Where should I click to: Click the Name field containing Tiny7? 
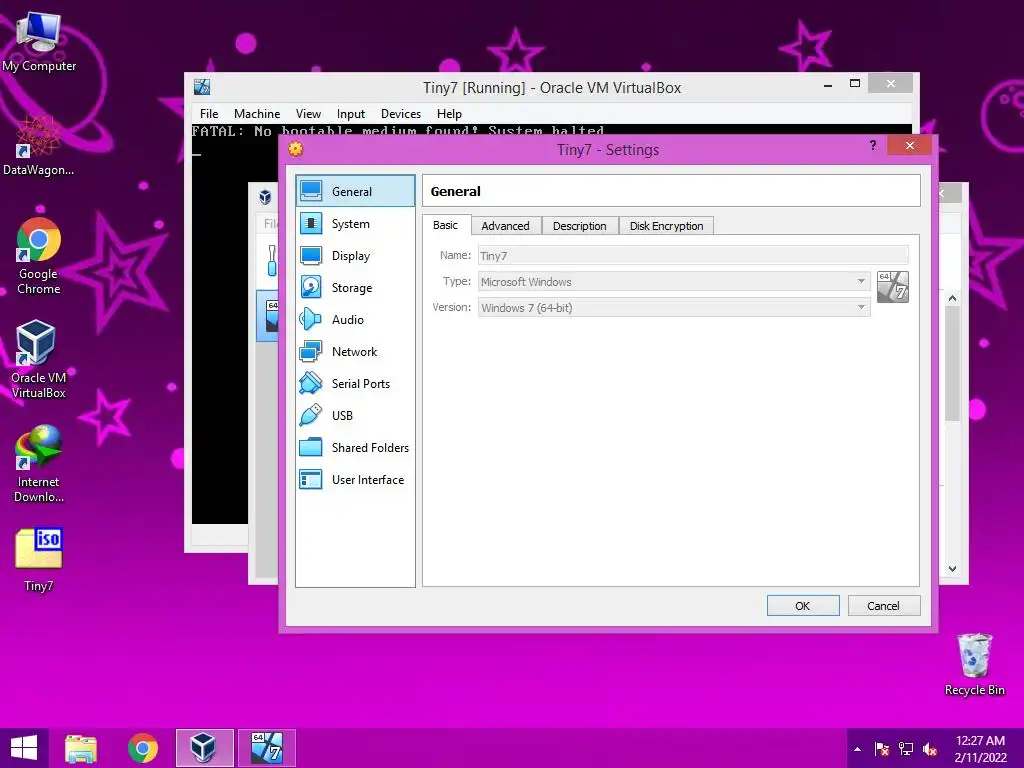[693, 255]
